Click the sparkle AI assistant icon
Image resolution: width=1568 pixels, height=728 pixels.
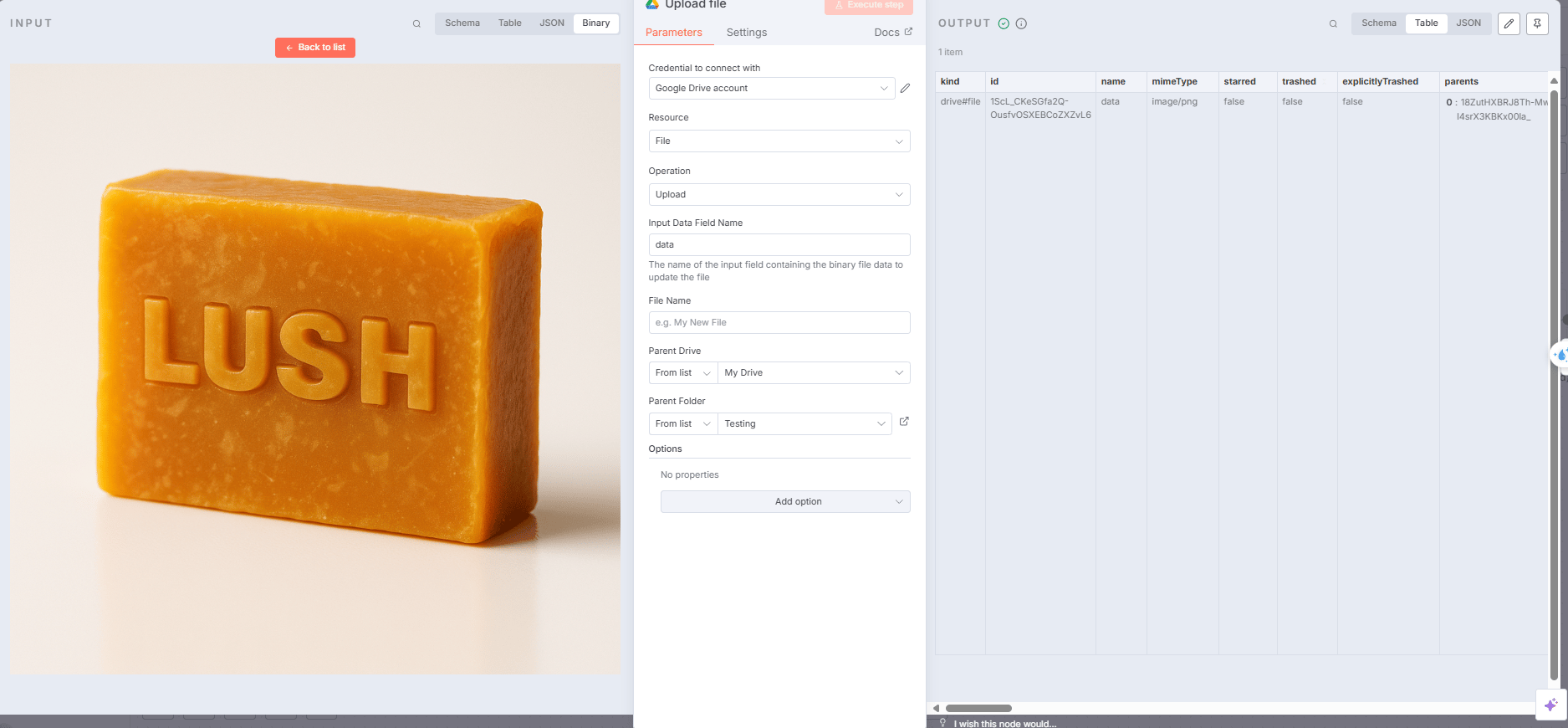1550,705
